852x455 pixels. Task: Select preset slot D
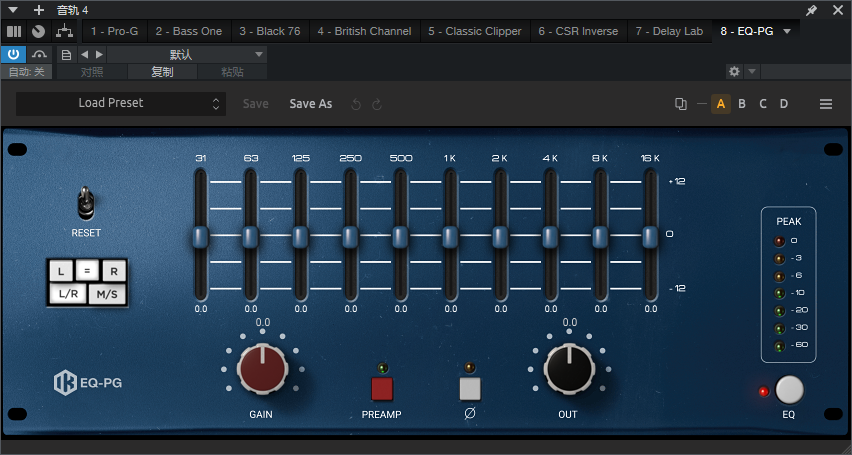coord(784,104)
